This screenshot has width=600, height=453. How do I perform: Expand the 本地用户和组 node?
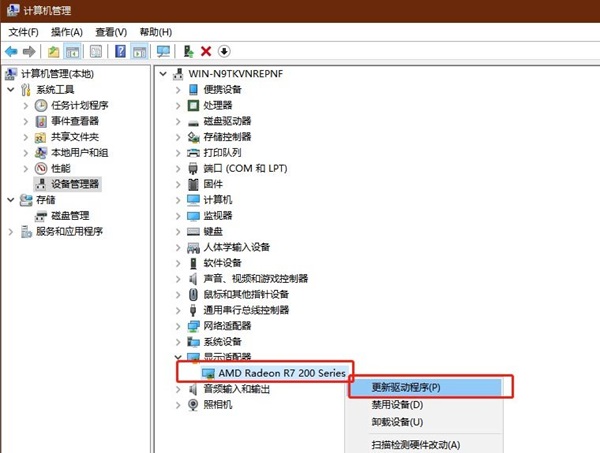click(26, 153)
